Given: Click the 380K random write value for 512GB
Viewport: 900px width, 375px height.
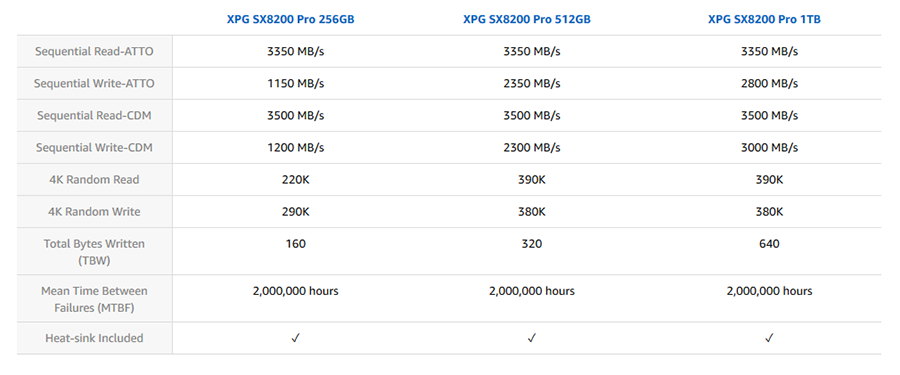Looking at the screenshot, I should [532, 212].
